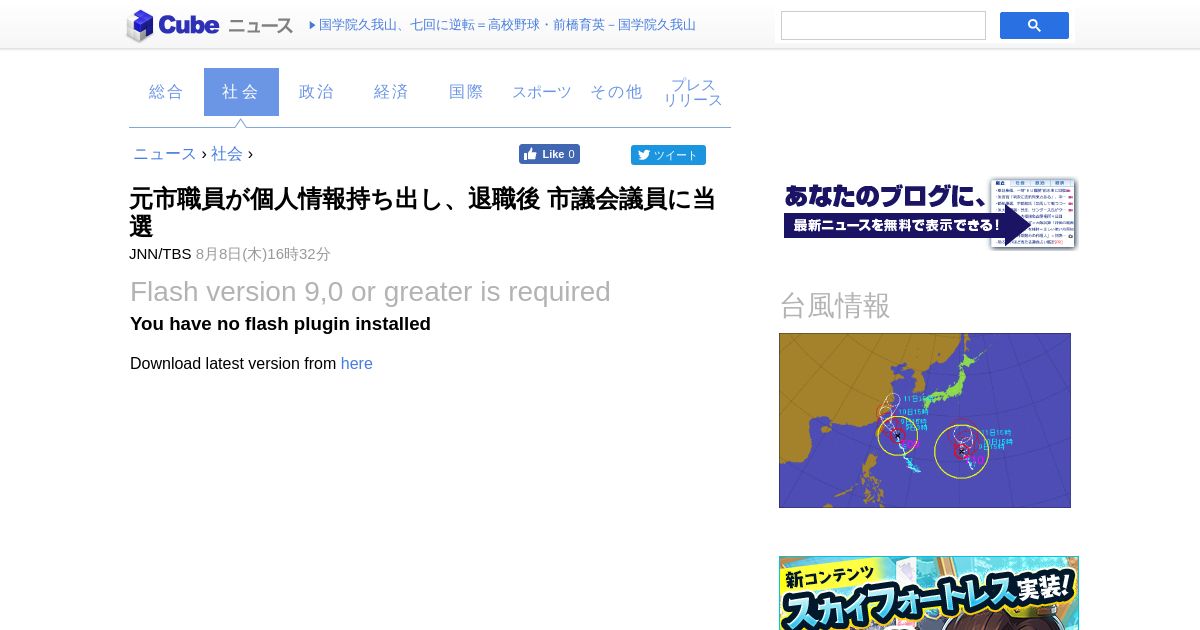
Task: Open the 国学院久我山 headline link
Action: 507,25
